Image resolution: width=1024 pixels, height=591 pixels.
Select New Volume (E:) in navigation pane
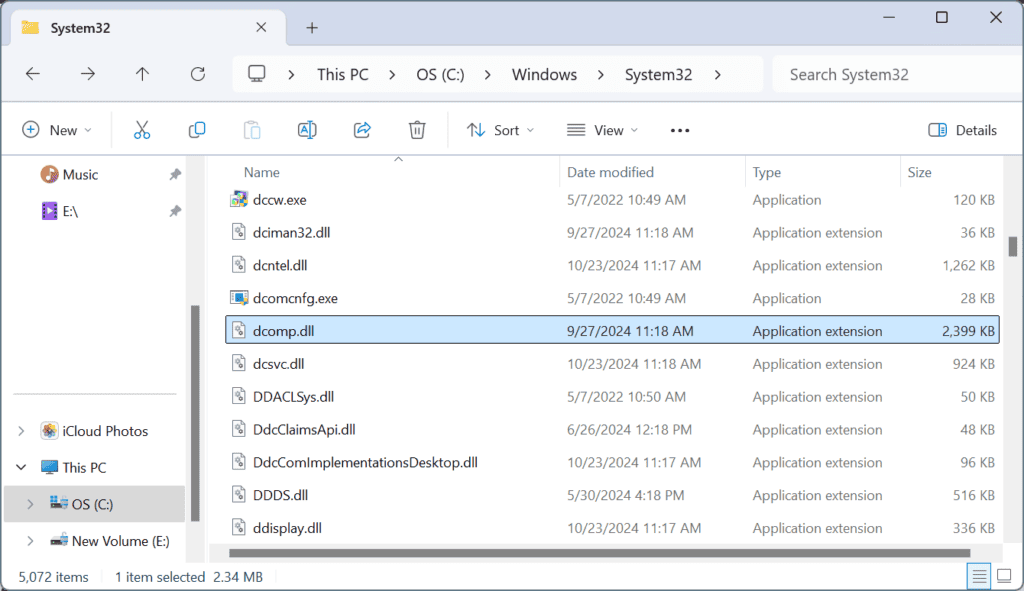[x=120, y=541]
